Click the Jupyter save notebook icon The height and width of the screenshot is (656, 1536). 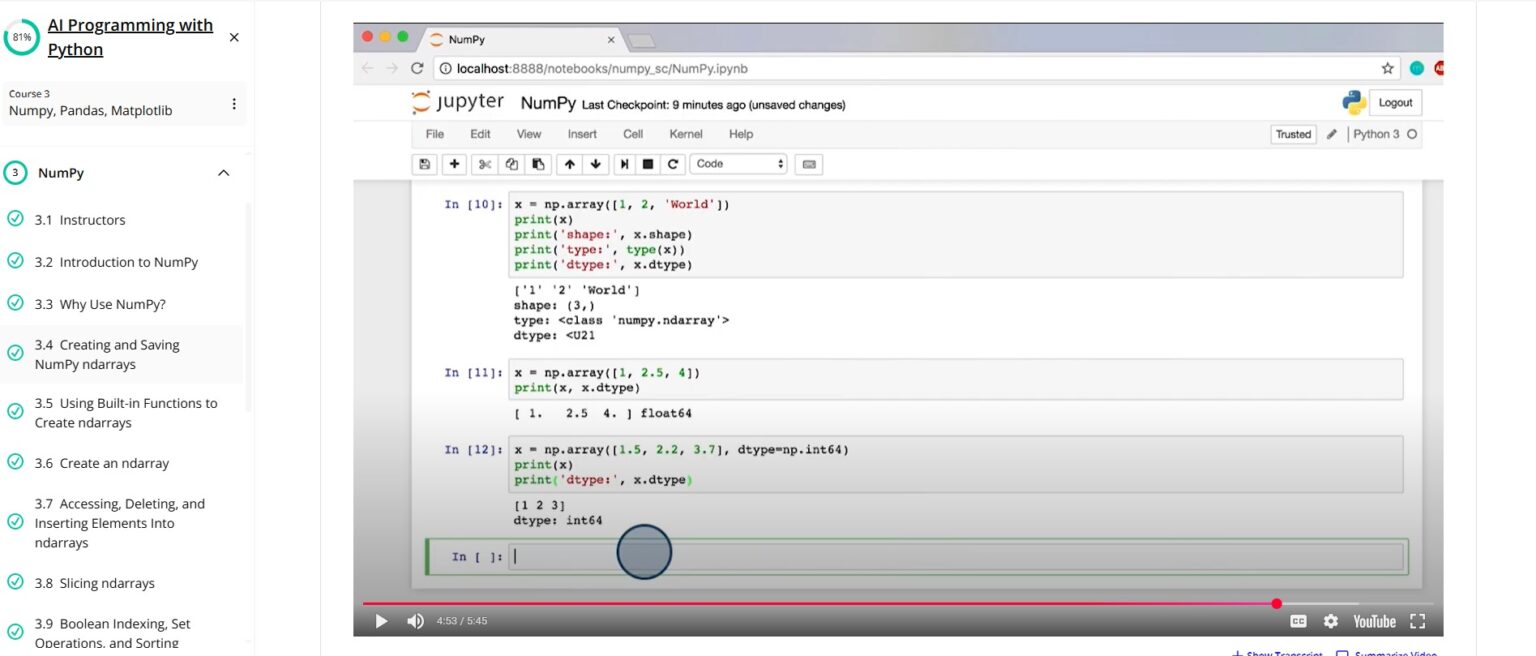coord(425,164)
